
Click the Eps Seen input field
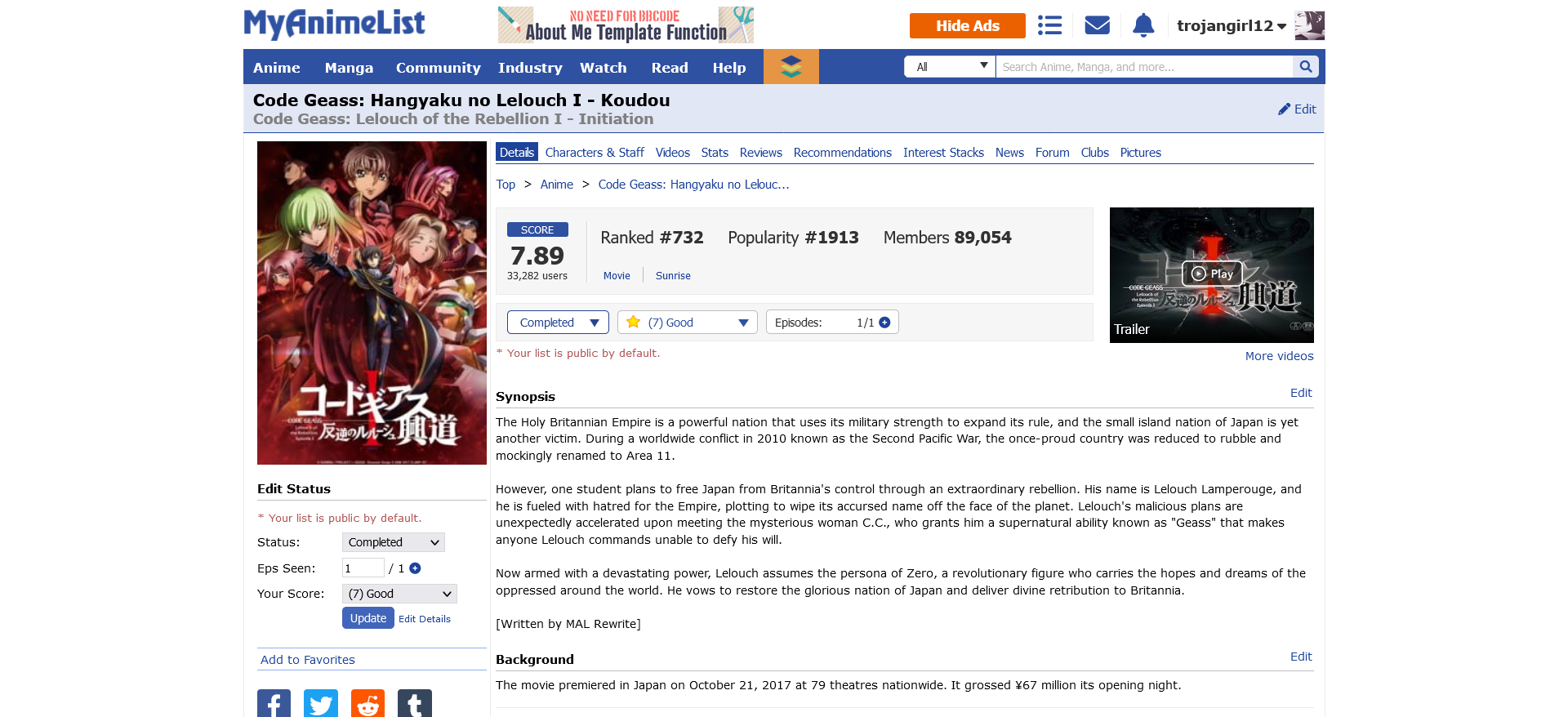[363, 568]
